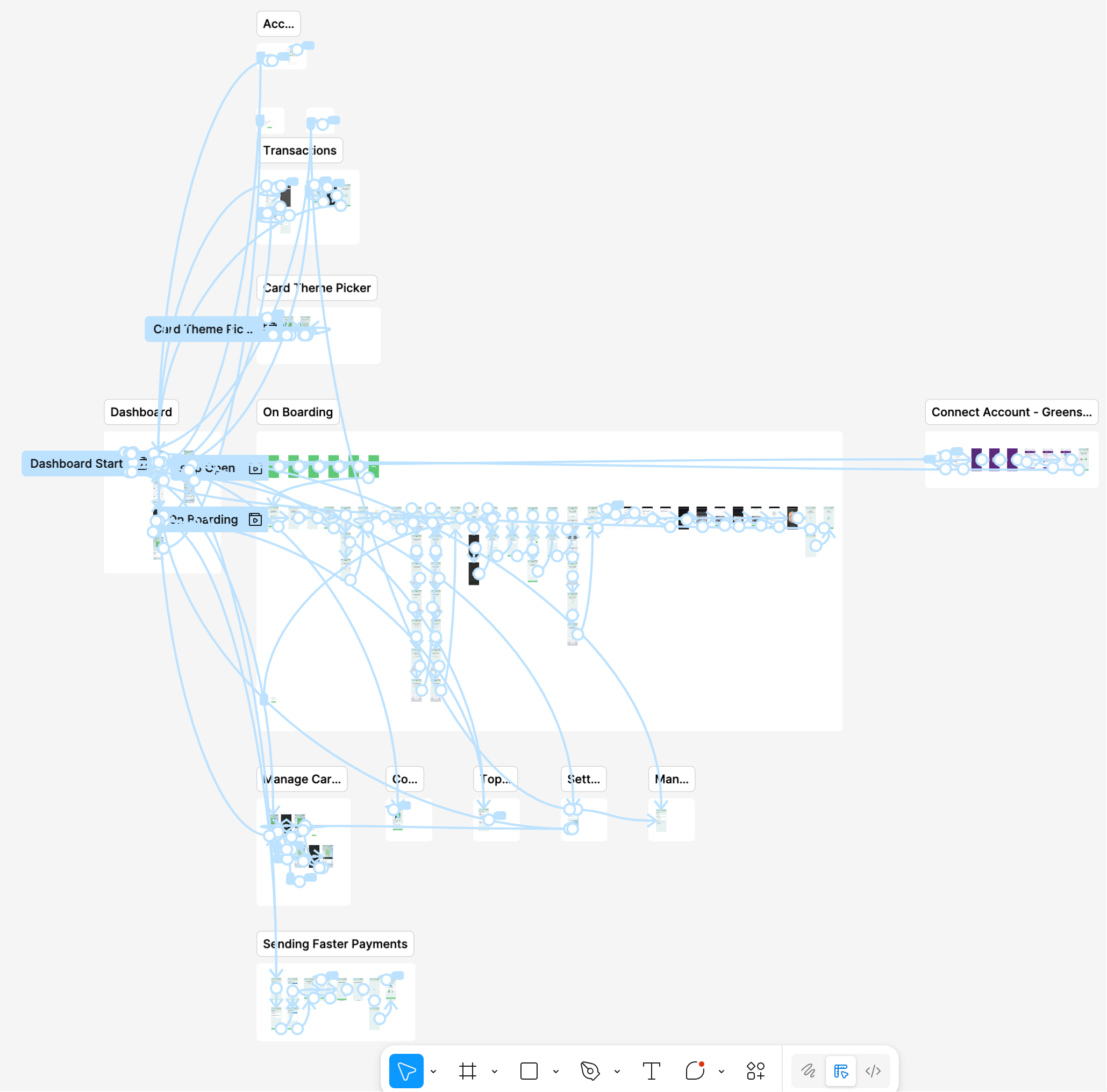The width and height of the screenshot is (1107, 1092).
Task: Play the Dashboard Start flow
Action: tap(142, 463)
